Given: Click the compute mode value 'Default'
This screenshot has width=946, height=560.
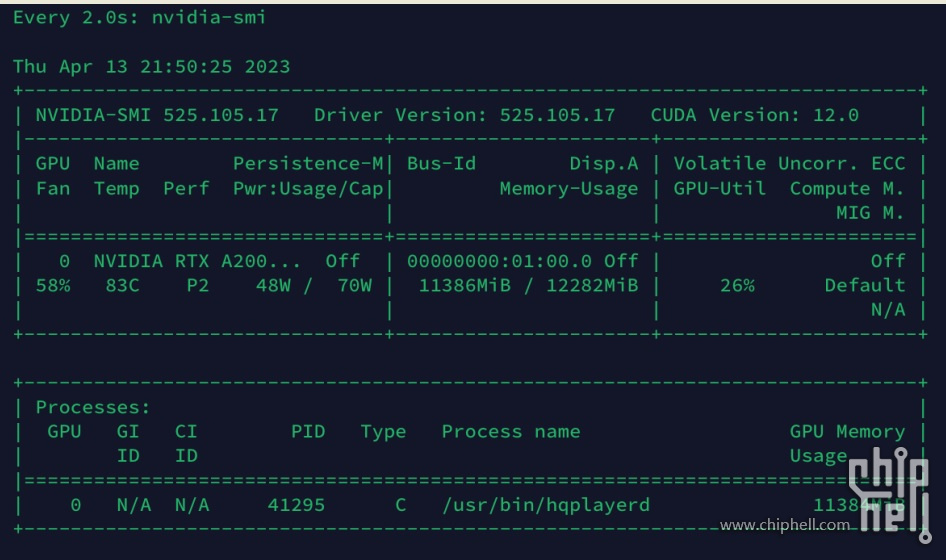Looking at the screenshot, I should click(x=865, y=285).
